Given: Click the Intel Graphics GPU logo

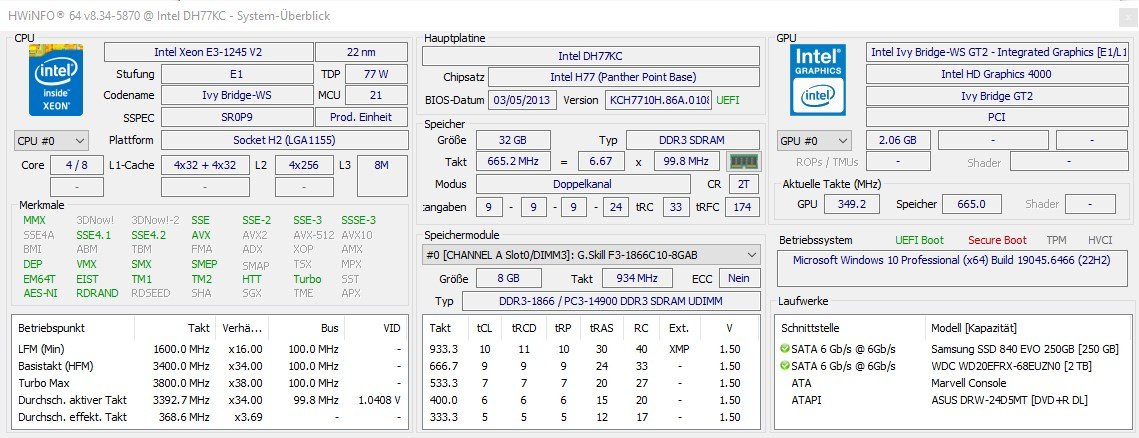Looking at the screenshot, I should 817,80.
